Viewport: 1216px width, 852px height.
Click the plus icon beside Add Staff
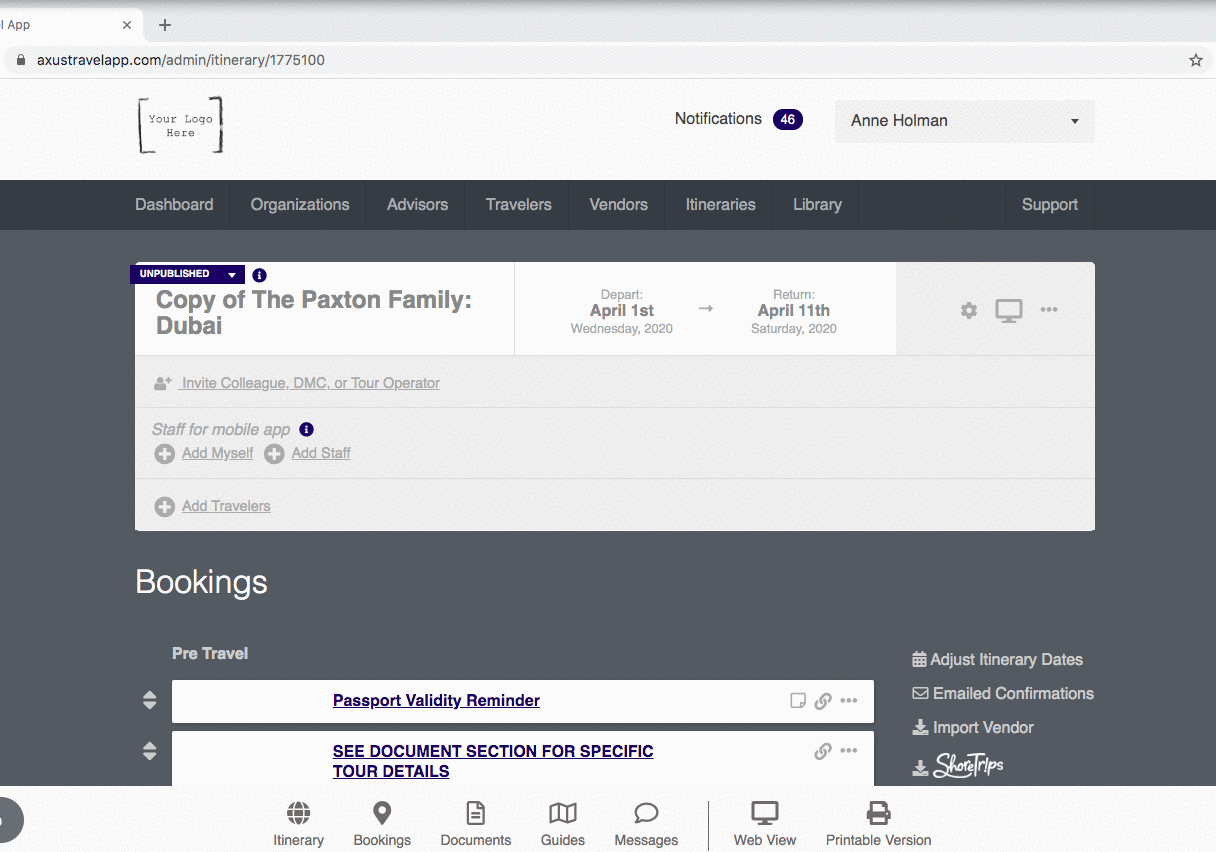[x=274, y=454]
